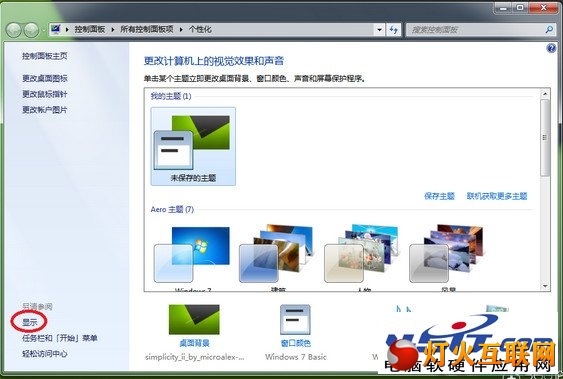
Task: Click the 联机获取更多主题 link
Action: coord(497,196)
